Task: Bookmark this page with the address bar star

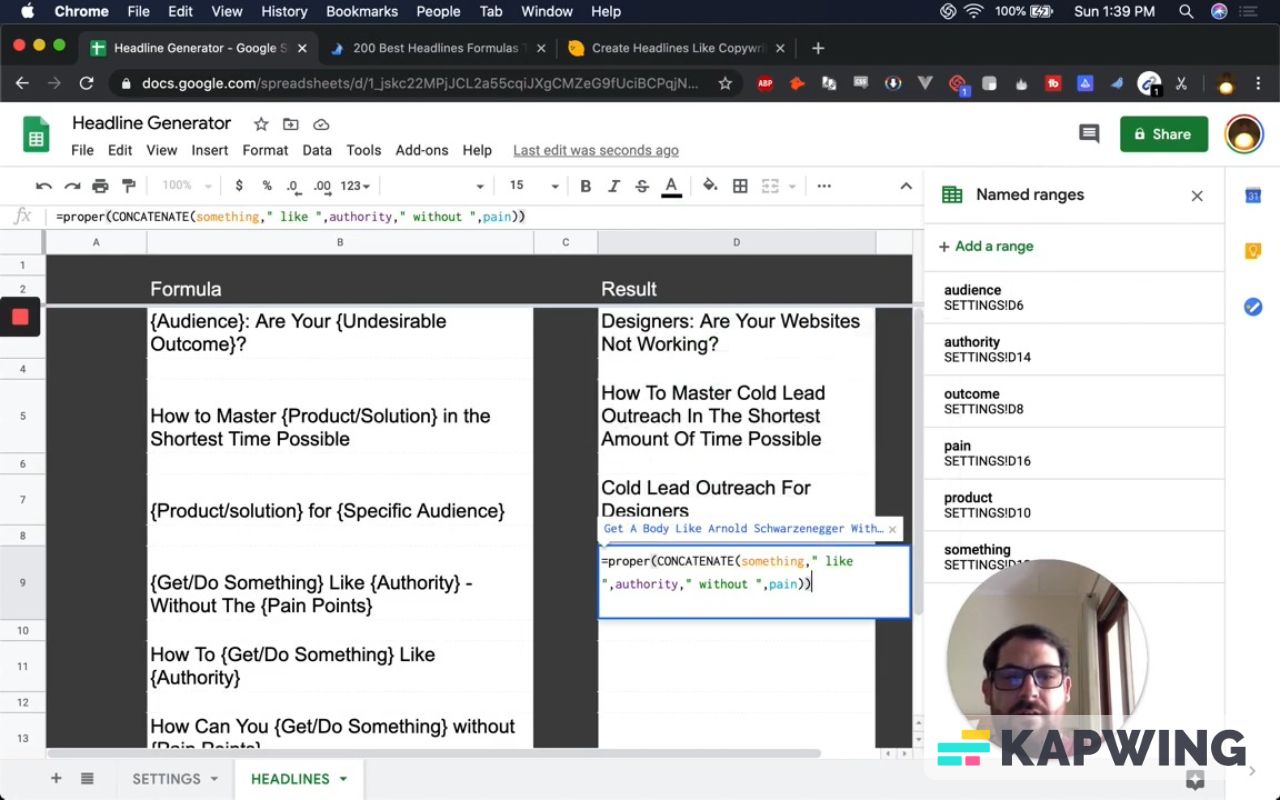Action: pos(725,84)
